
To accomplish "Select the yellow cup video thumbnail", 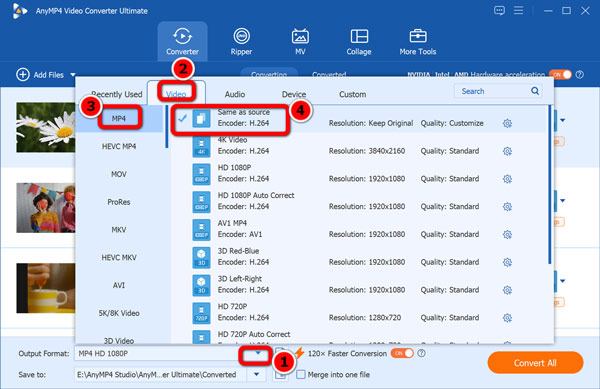I will point(46,288).
